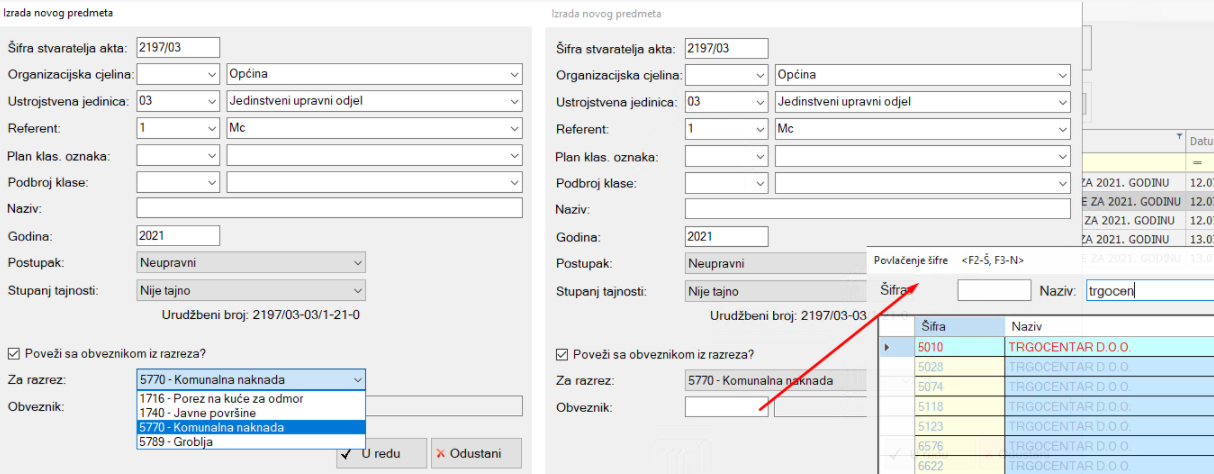Click the filter icon in the table header
Screen dimensions: 1214x474
click(1179, 137)
